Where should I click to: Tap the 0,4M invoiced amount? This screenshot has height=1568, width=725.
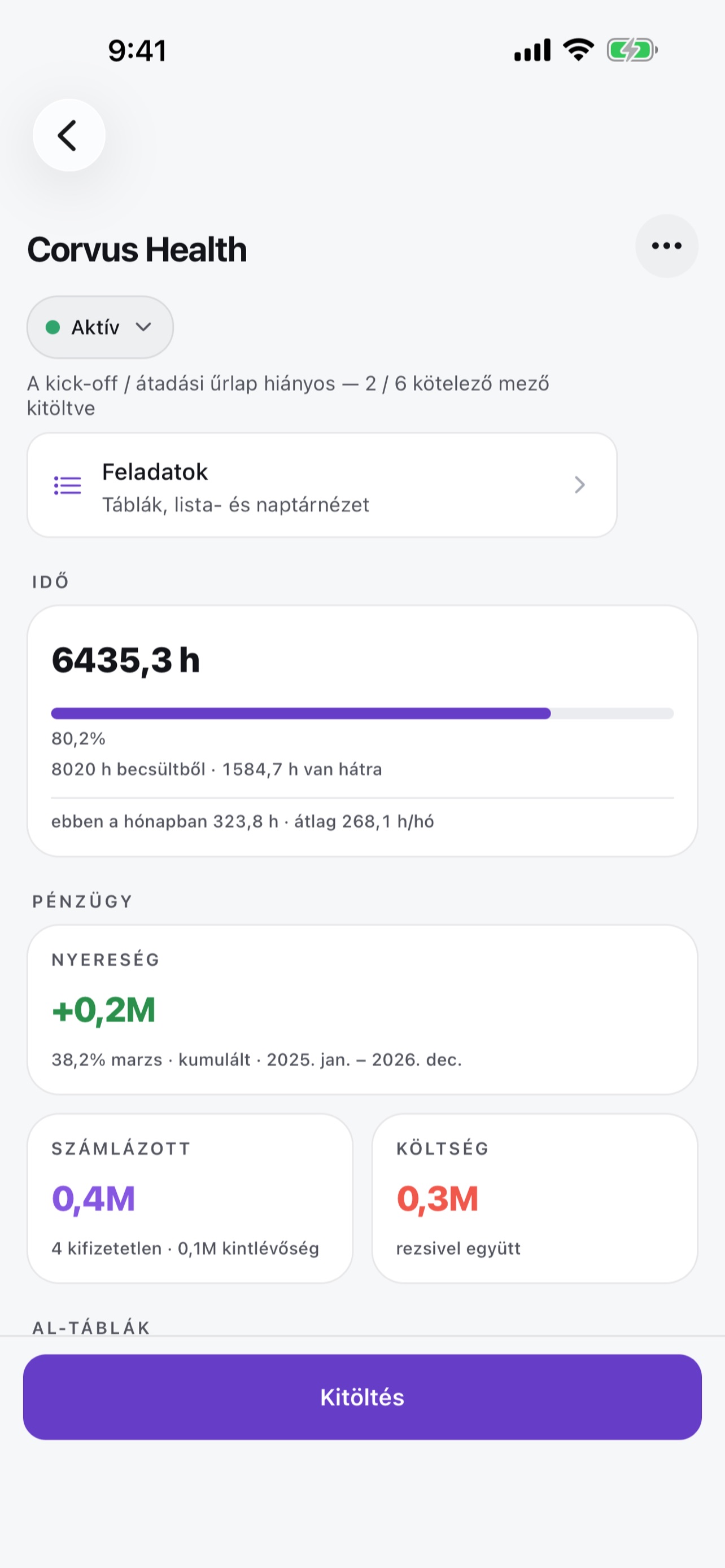93,1198
